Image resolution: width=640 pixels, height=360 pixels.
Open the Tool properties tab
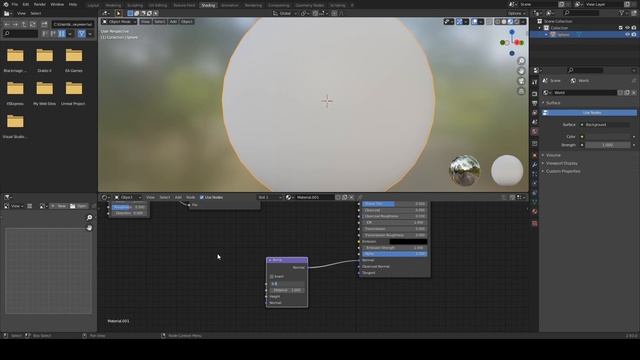click(535, 82)
